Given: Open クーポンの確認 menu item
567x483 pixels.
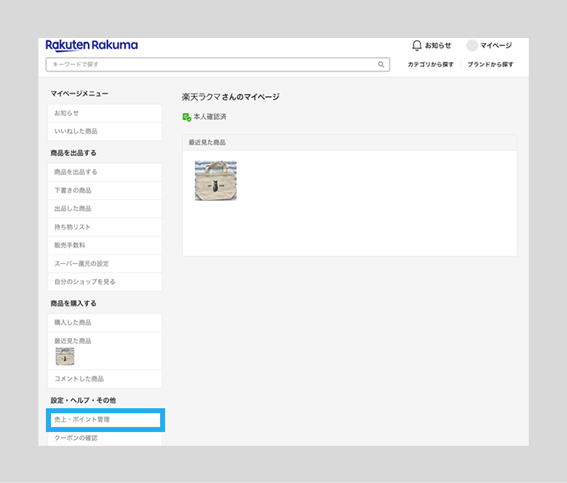Looking at the screenshot, I should (x=105, y=438).
